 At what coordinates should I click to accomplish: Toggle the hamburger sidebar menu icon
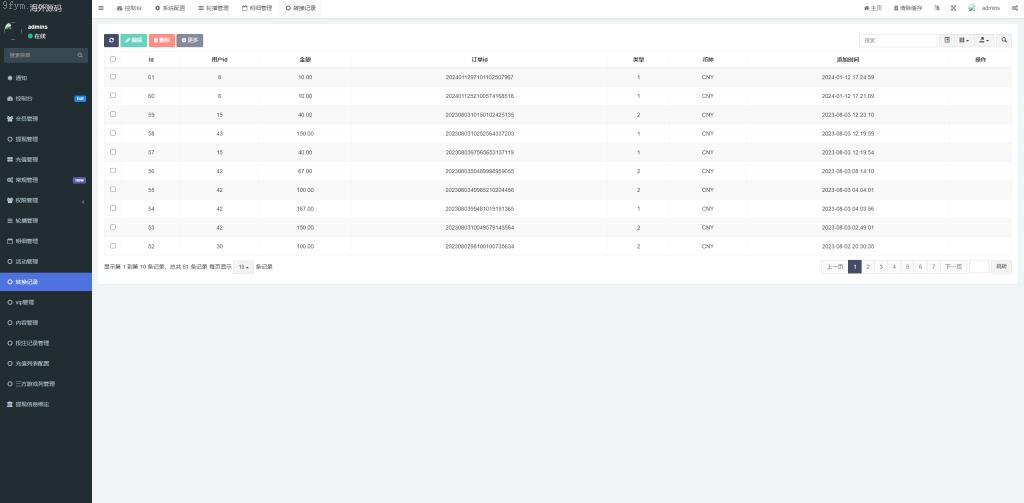(100, 7)
